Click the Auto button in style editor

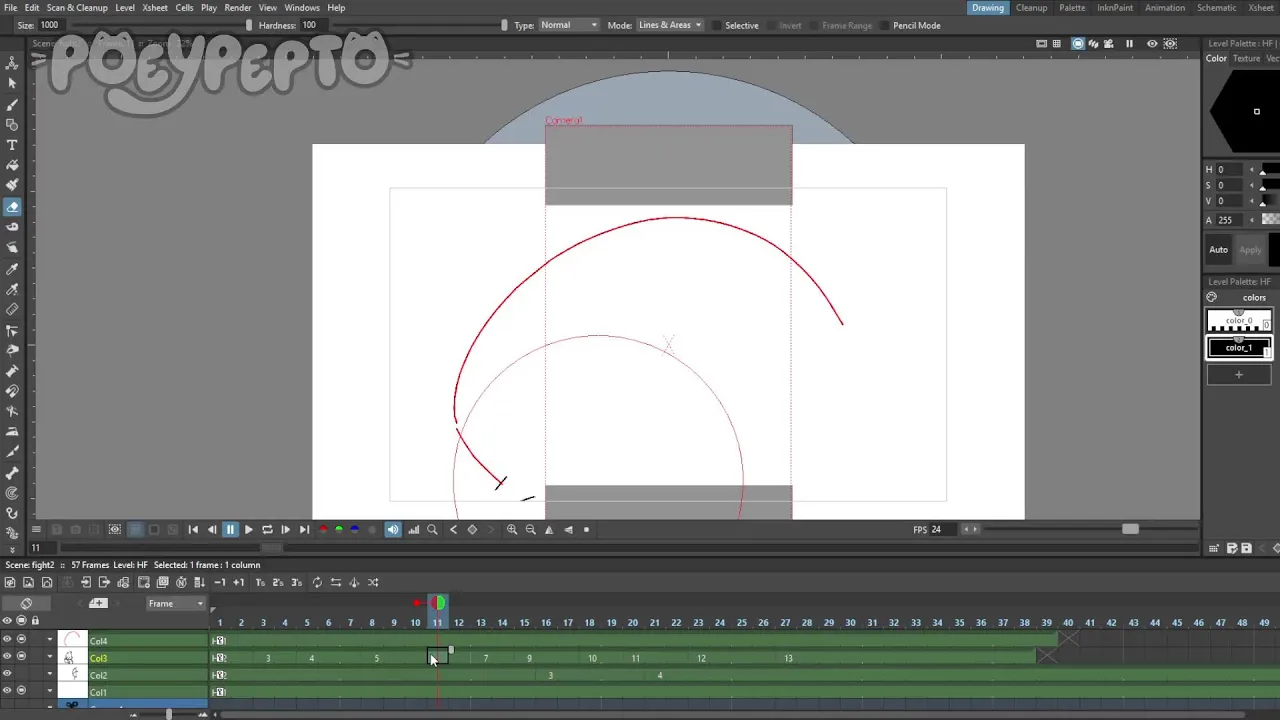pyautogui.click(x=1218, y=250)
